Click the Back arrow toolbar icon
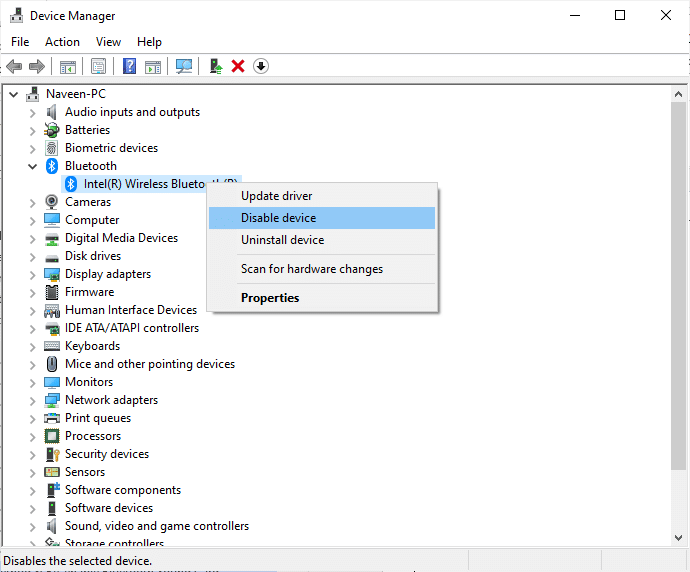The width and height of the screenshot is (690, 572). pos(14,66)
